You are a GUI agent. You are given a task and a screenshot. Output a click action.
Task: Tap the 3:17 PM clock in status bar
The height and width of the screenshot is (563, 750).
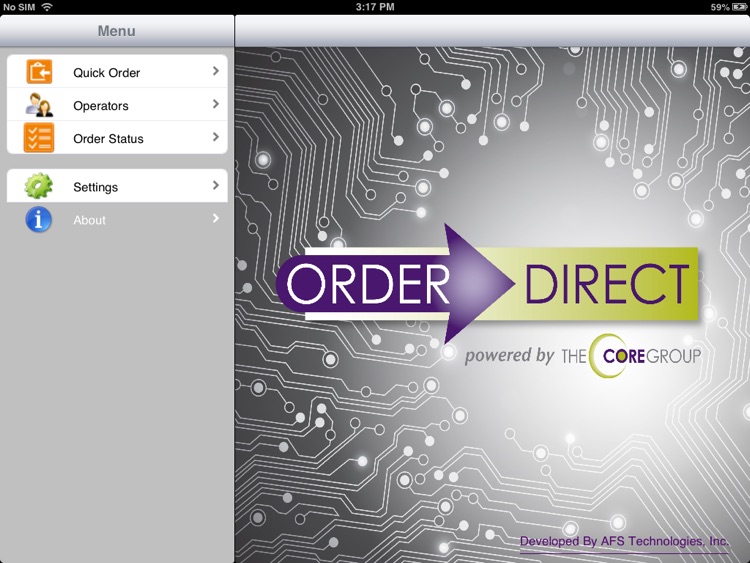(375, 7)
